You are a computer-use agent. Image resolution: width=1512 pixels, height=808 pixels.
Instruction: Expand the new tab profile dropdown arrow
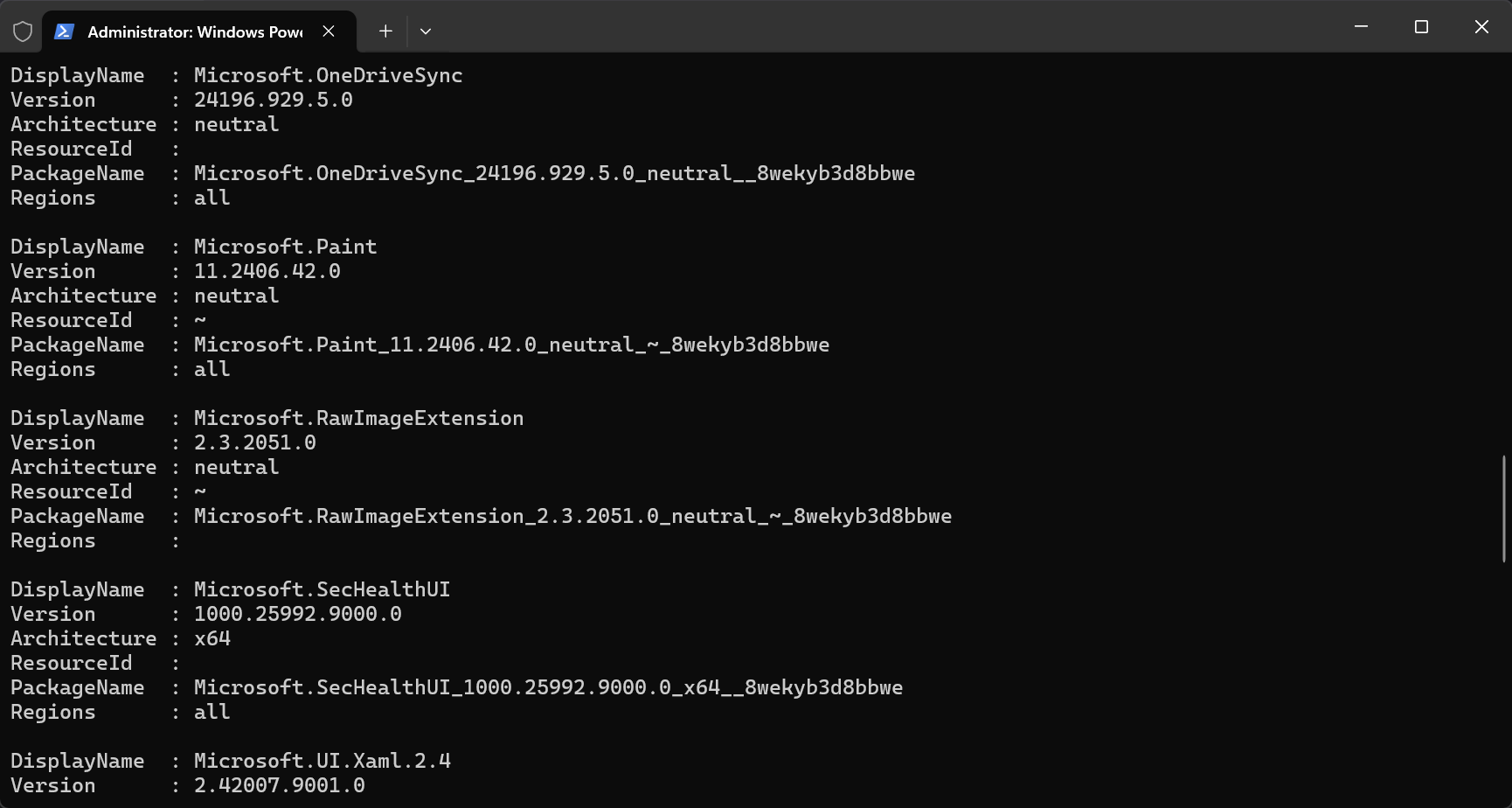pos(426,31)
